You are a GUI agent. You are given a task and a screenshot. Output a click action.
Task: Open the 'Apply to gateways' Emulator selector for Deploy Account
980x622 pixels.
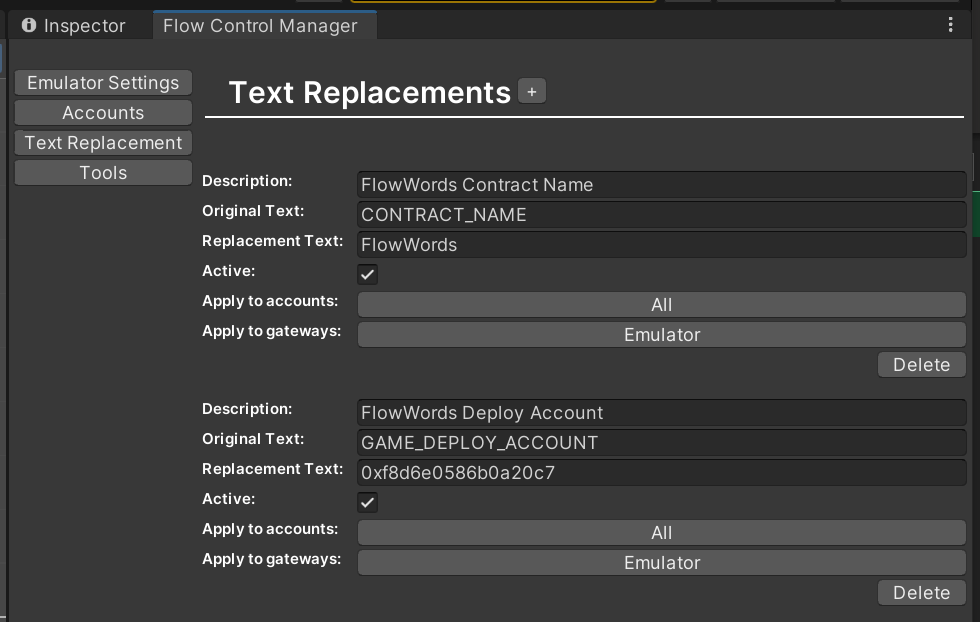[662, 562]
